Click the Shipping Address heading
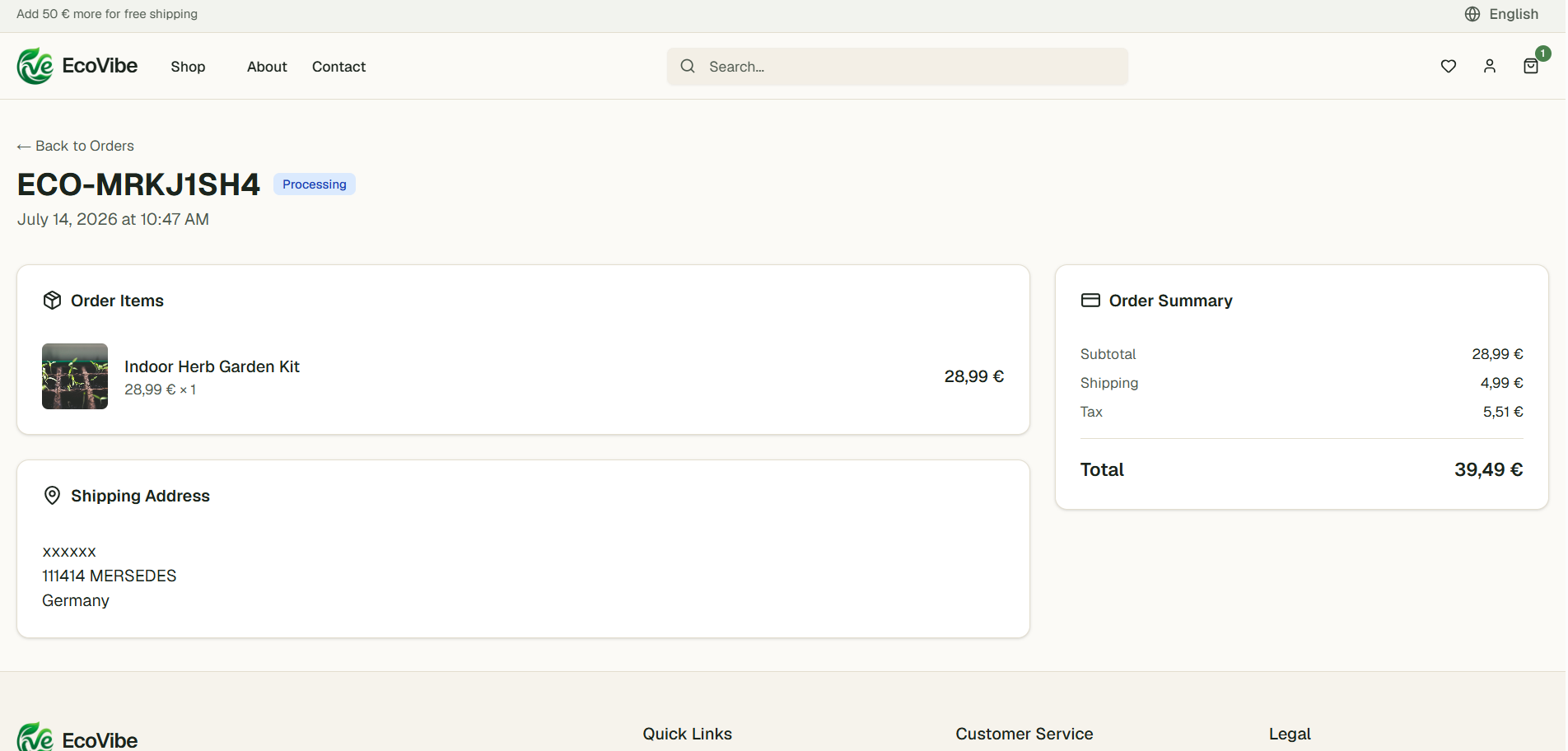 [x=140, y=496]
